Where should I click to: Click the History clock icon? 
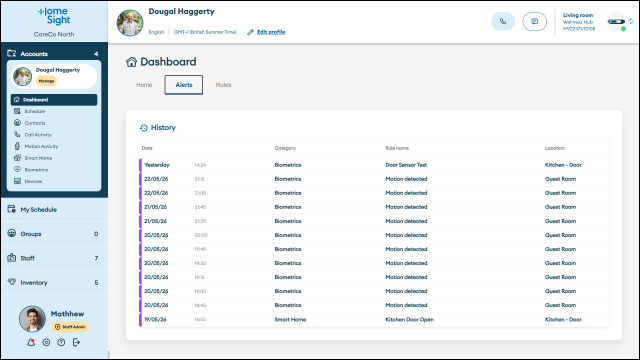click(x=144, y=128)
